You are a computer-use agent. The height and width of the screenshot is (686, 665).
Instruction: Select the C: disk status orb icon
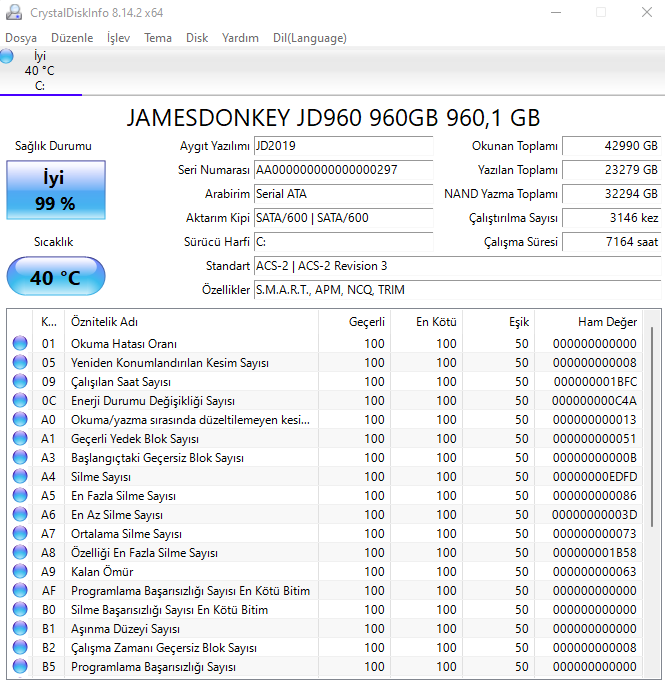(7, 57)
